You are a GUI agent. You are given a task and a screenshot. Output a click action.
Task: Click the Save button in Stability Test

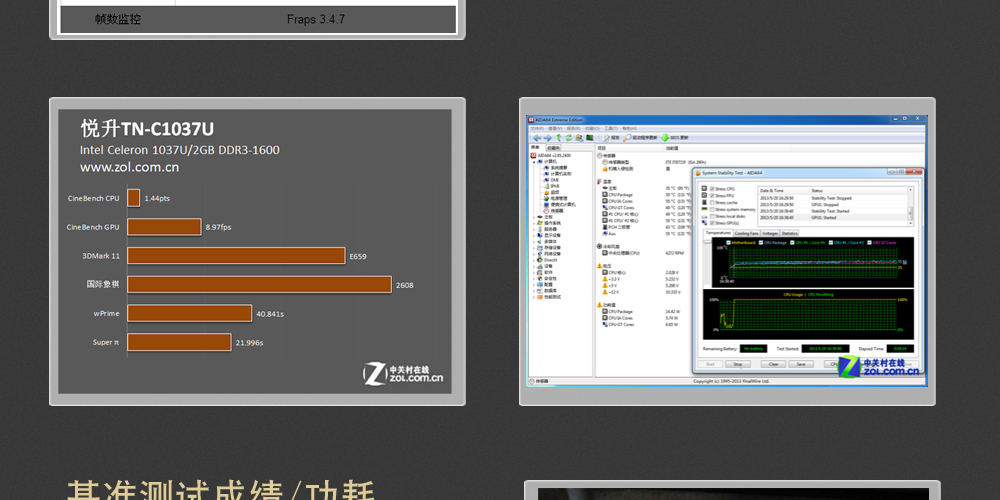pyautogui.click(x=801, y=364)
